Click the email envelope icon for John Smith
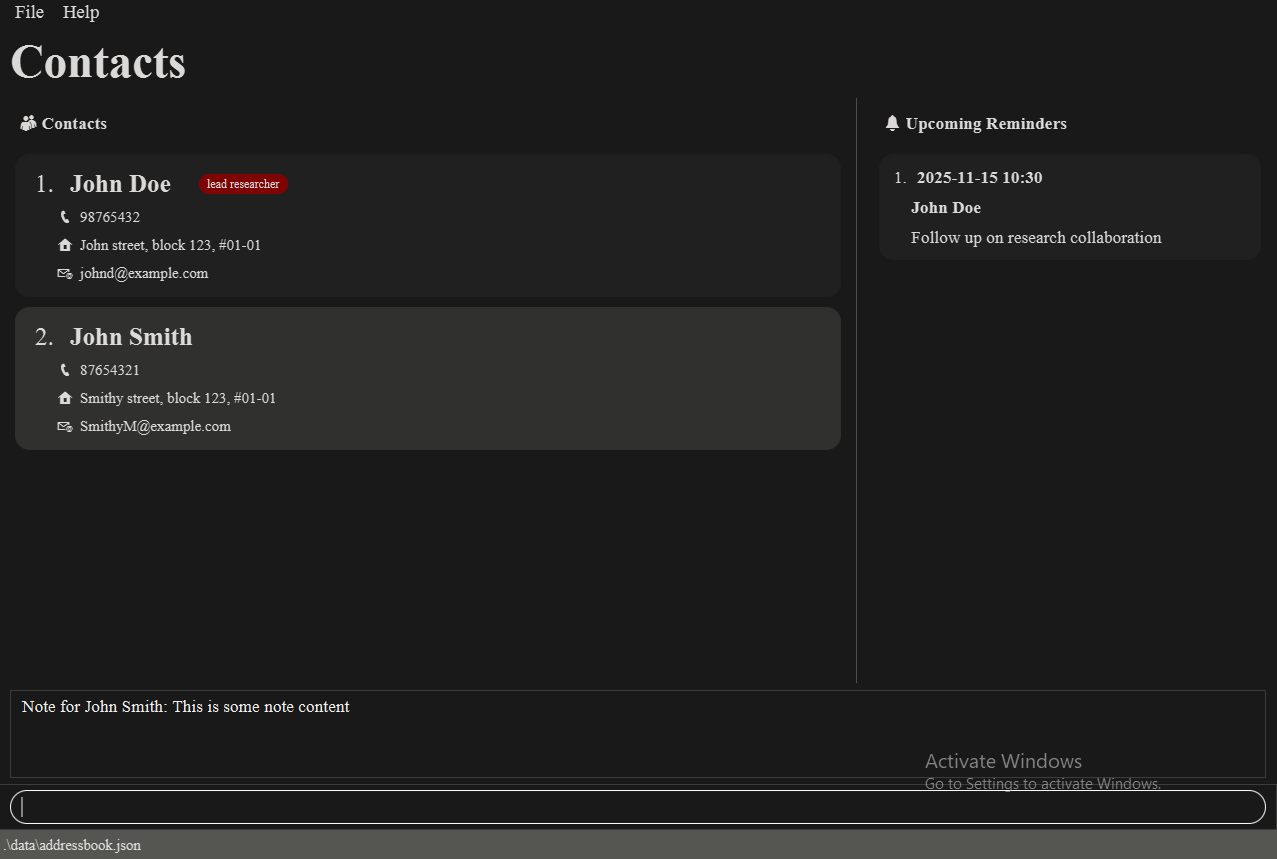Viewport: 1277px width, 859px height. tap(65, 426)
